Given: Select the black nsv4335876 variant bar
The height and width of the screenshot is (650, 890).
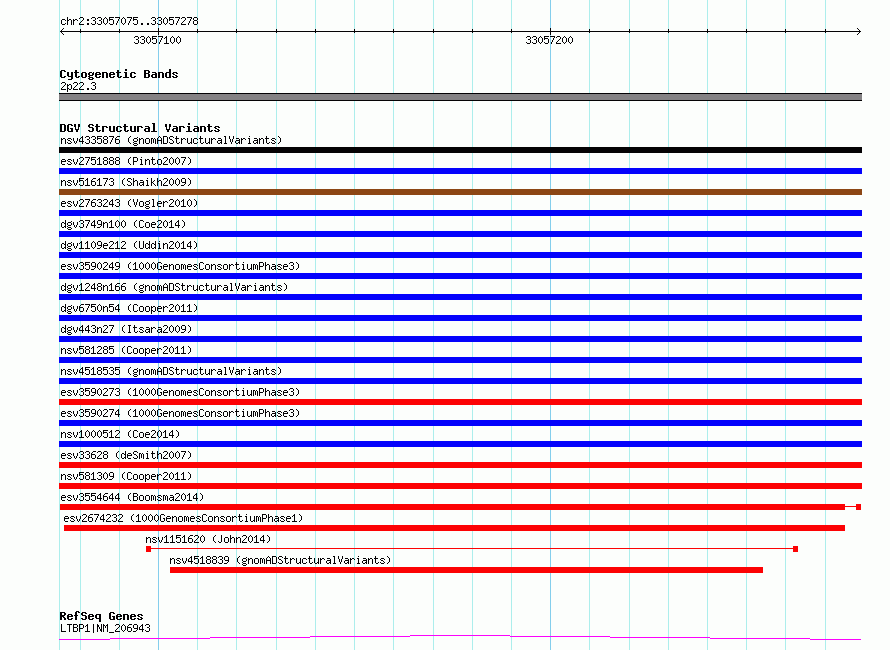Looking at the screenshot, I should pos(460,150).
